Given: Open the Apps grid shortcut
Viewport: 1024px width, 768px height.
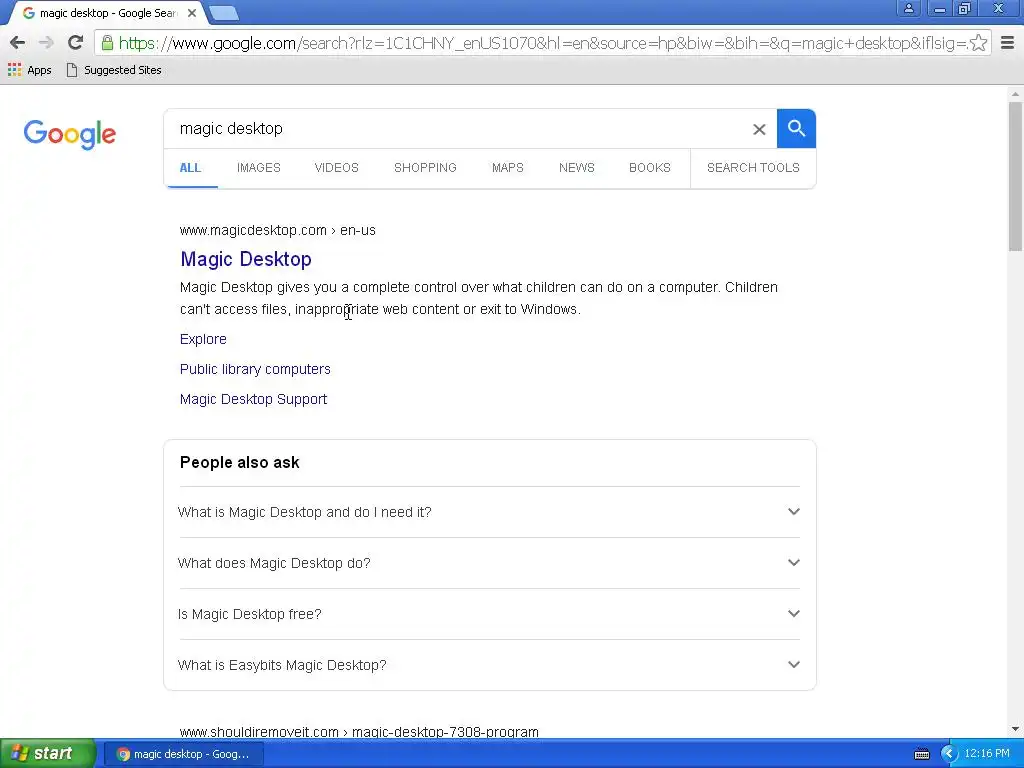Looking at the screenshot, I should click(29, 70).
